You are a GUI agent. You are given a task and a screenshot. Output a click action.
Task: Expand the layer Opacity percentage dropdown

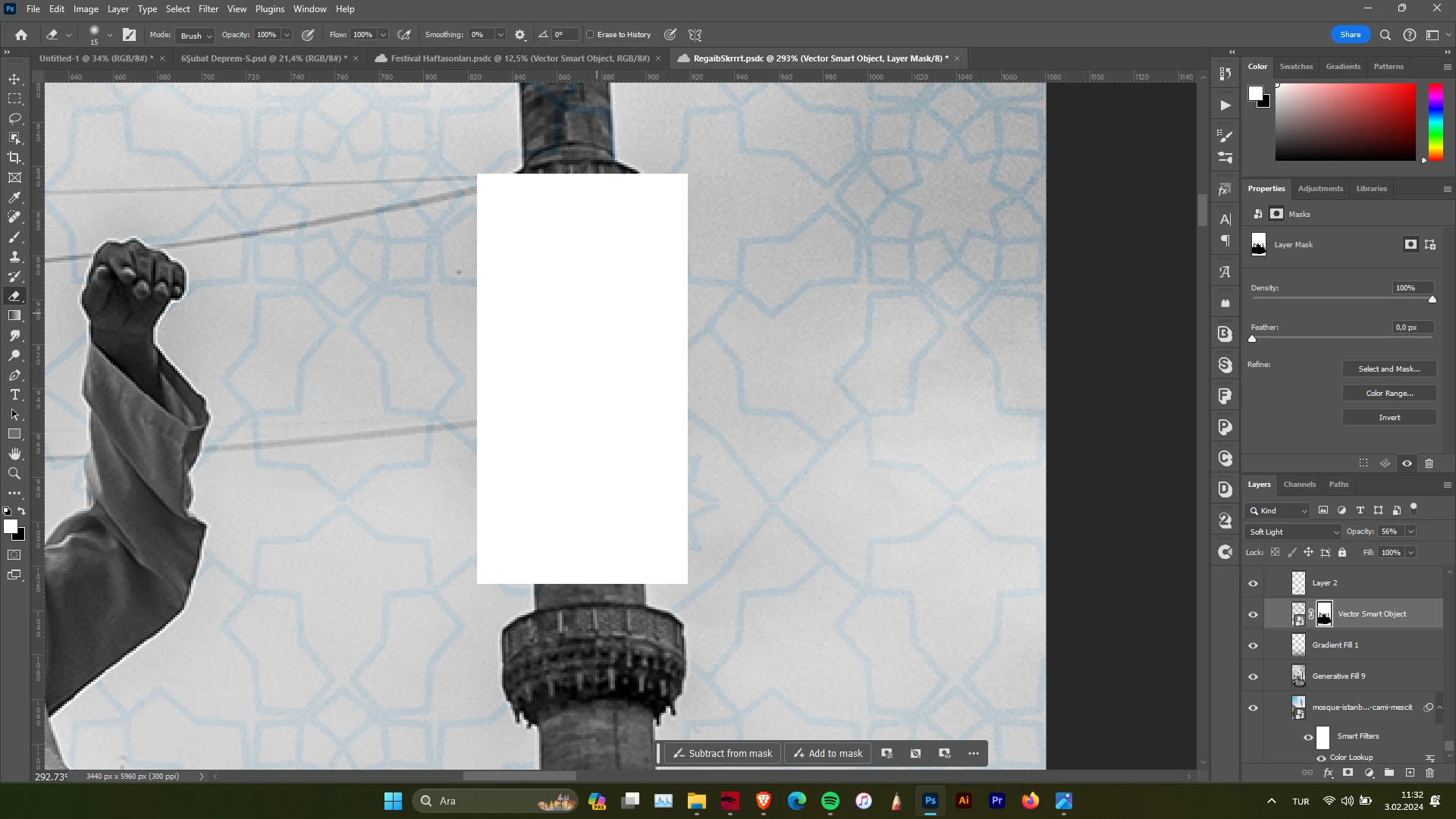[x=1410, y=532]
